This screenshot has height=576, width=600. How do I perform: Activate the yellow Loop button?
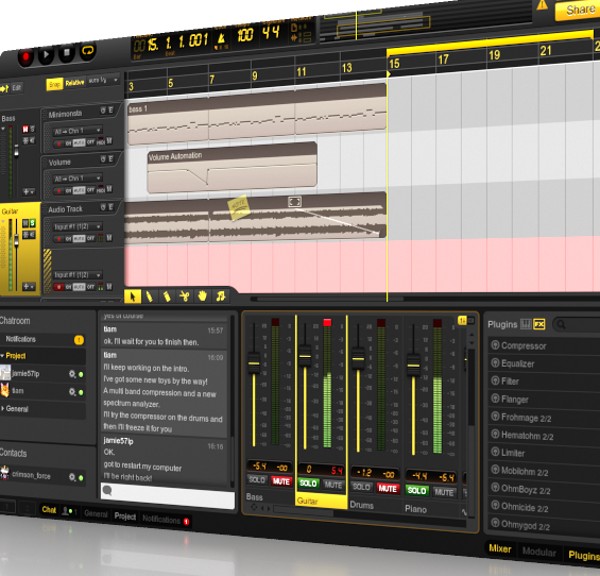click(88, 50)
